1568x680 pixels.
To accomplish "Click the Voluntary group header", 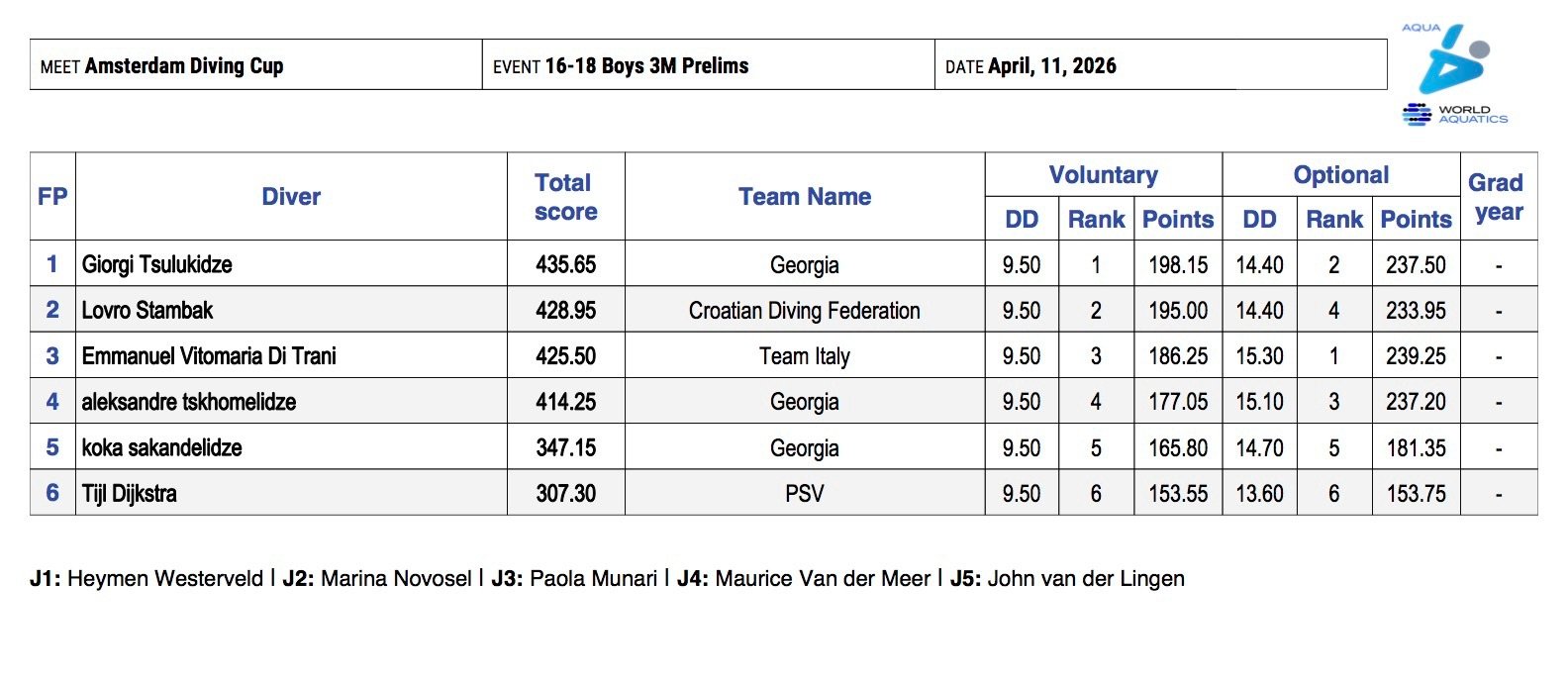I will click(1103, 175).
